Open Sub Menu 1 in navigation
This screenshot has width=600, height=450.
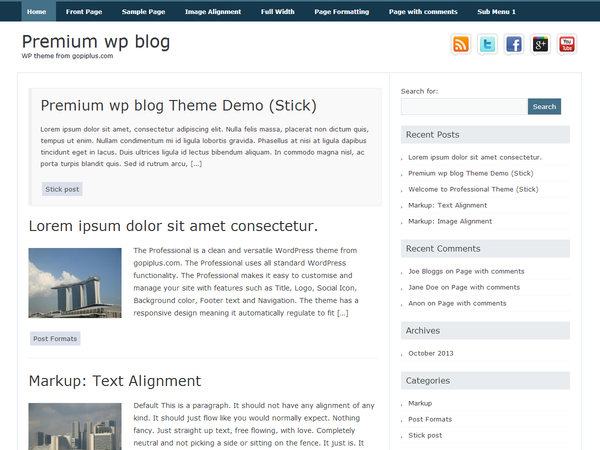tap(496, 11)
